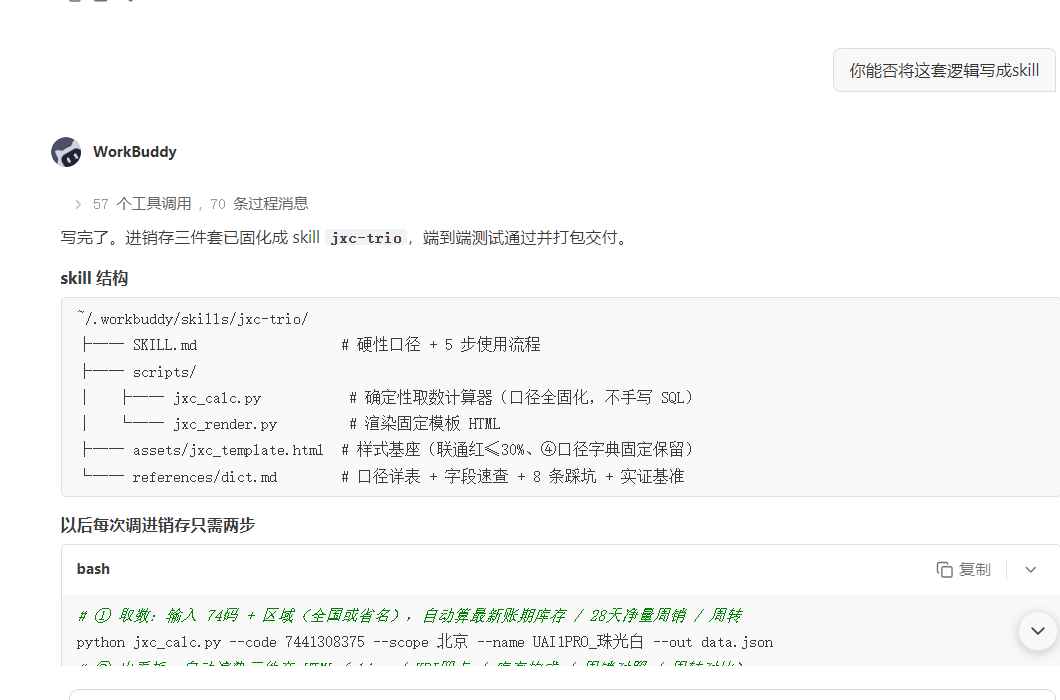Click the python jxc_calc.py command line

425,642
